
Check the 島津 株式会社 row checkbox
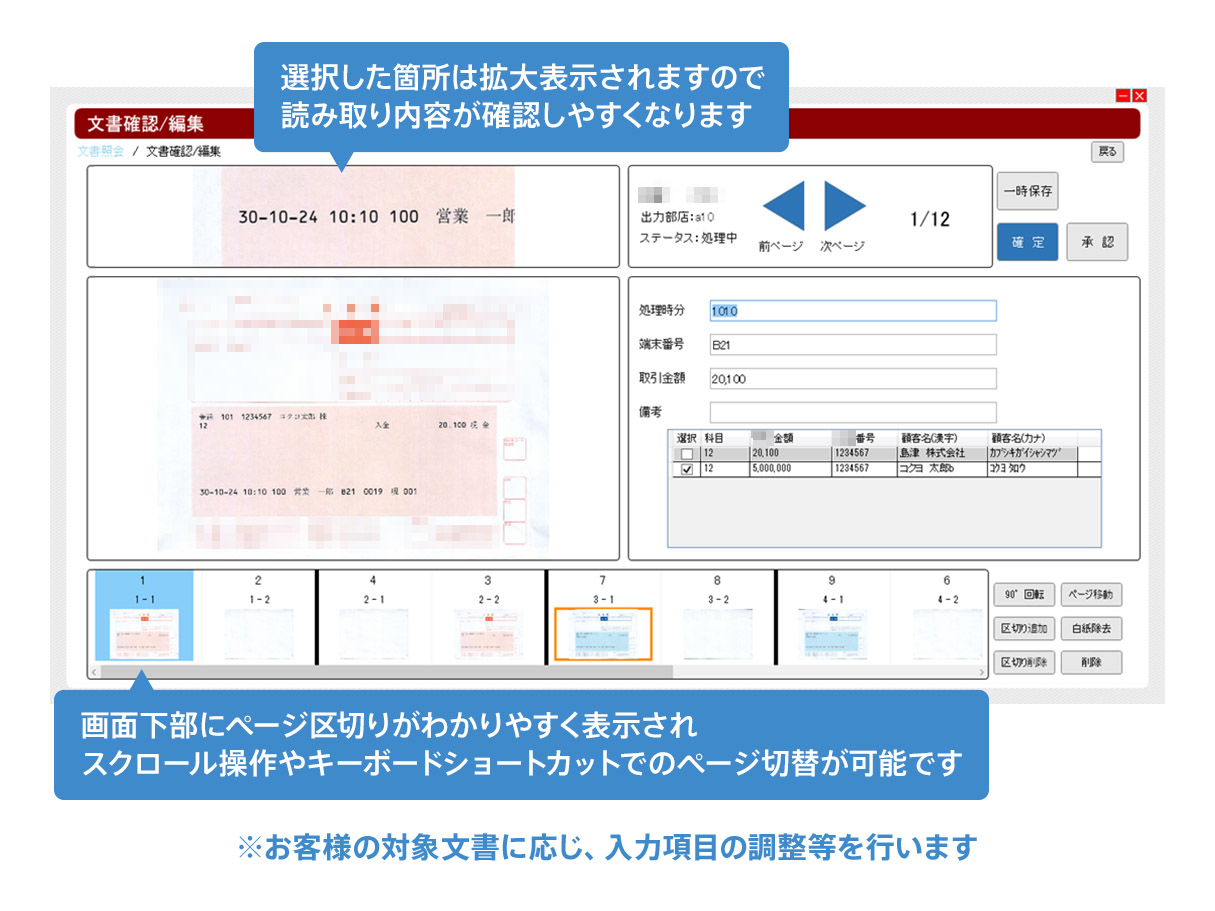click(x=686, y=454)
